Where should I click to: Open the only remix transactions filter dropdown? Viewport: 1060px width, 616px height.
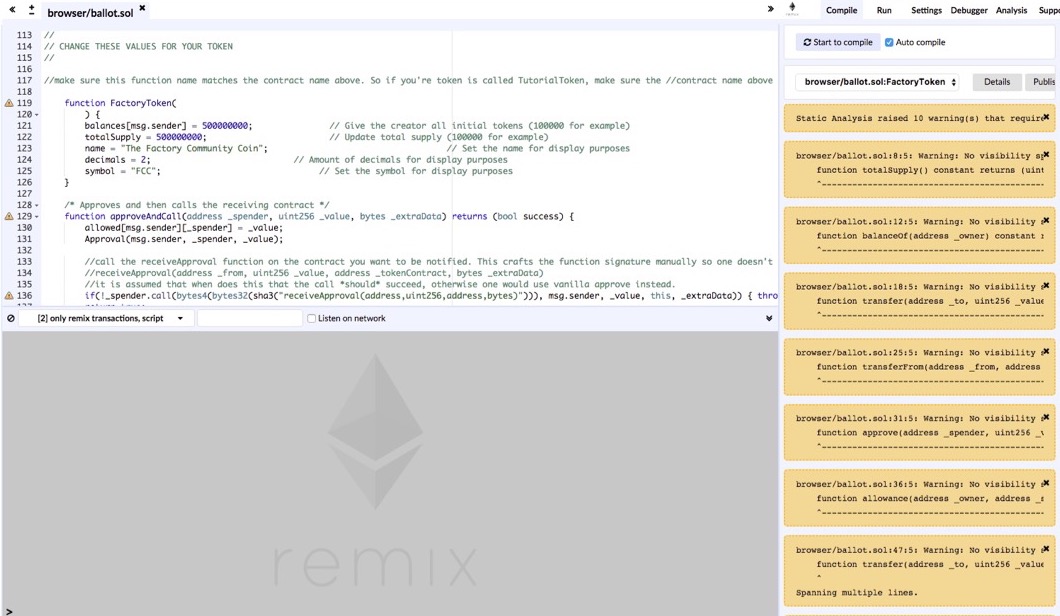pos(106,318)
